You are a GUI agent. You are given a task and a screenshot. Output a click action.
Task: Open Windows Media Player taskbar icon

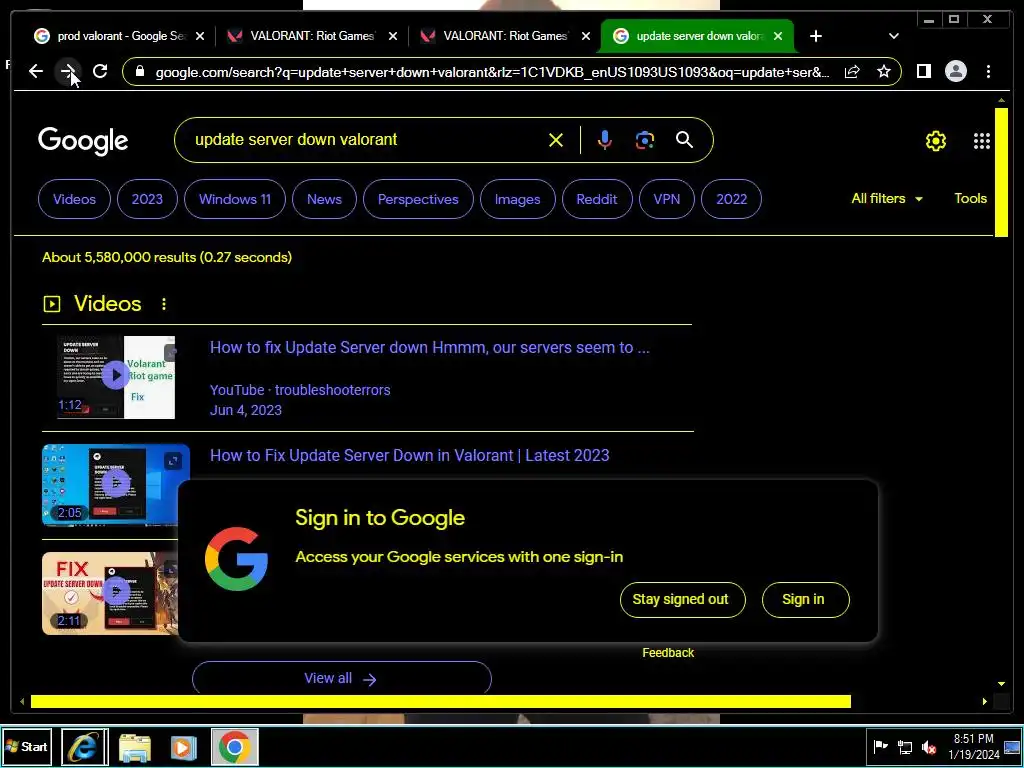184,746
